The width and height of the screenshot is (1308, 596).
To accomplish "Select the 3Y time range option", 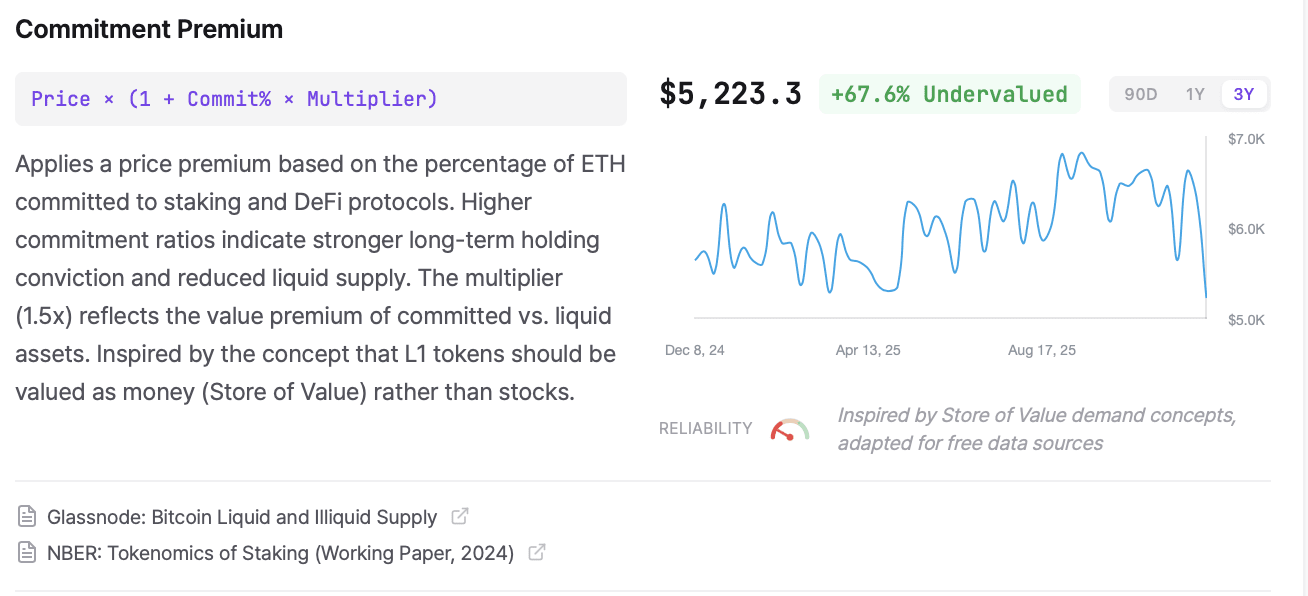I will (x=1244, y=95).
